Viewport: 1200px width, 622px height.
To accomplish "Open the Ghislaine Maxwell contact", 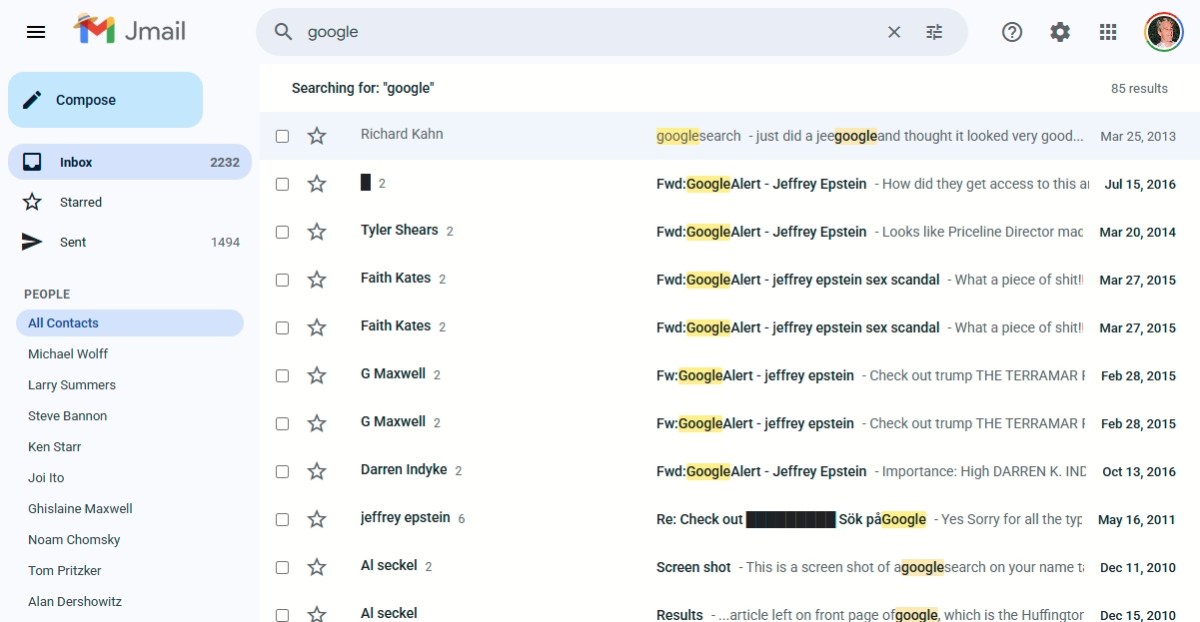I will click(x=79, y=508).
